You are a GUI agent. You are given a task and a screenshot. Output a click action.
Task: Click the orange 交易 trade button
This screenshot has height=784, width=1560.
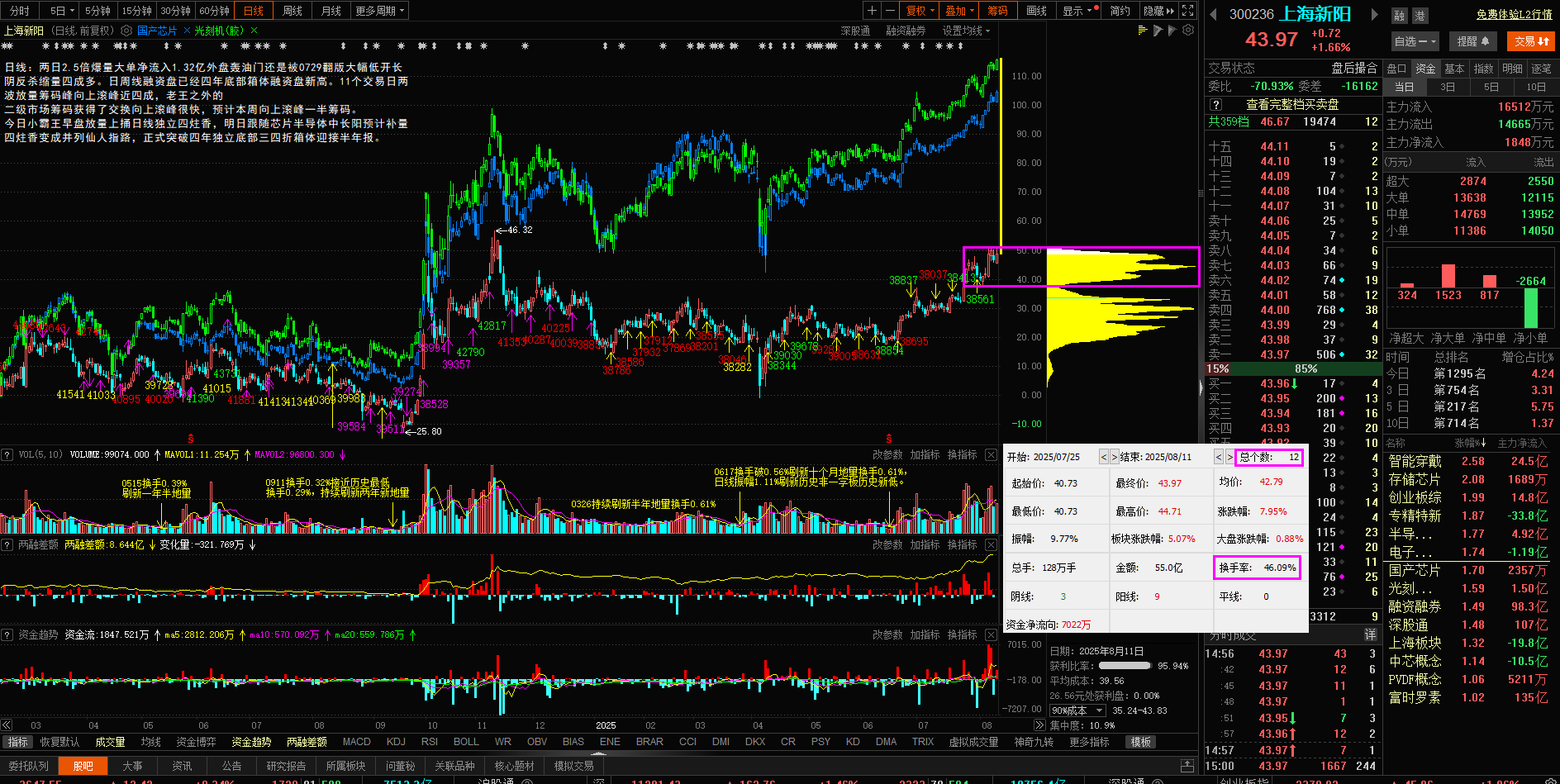(x=1531, y=41)
